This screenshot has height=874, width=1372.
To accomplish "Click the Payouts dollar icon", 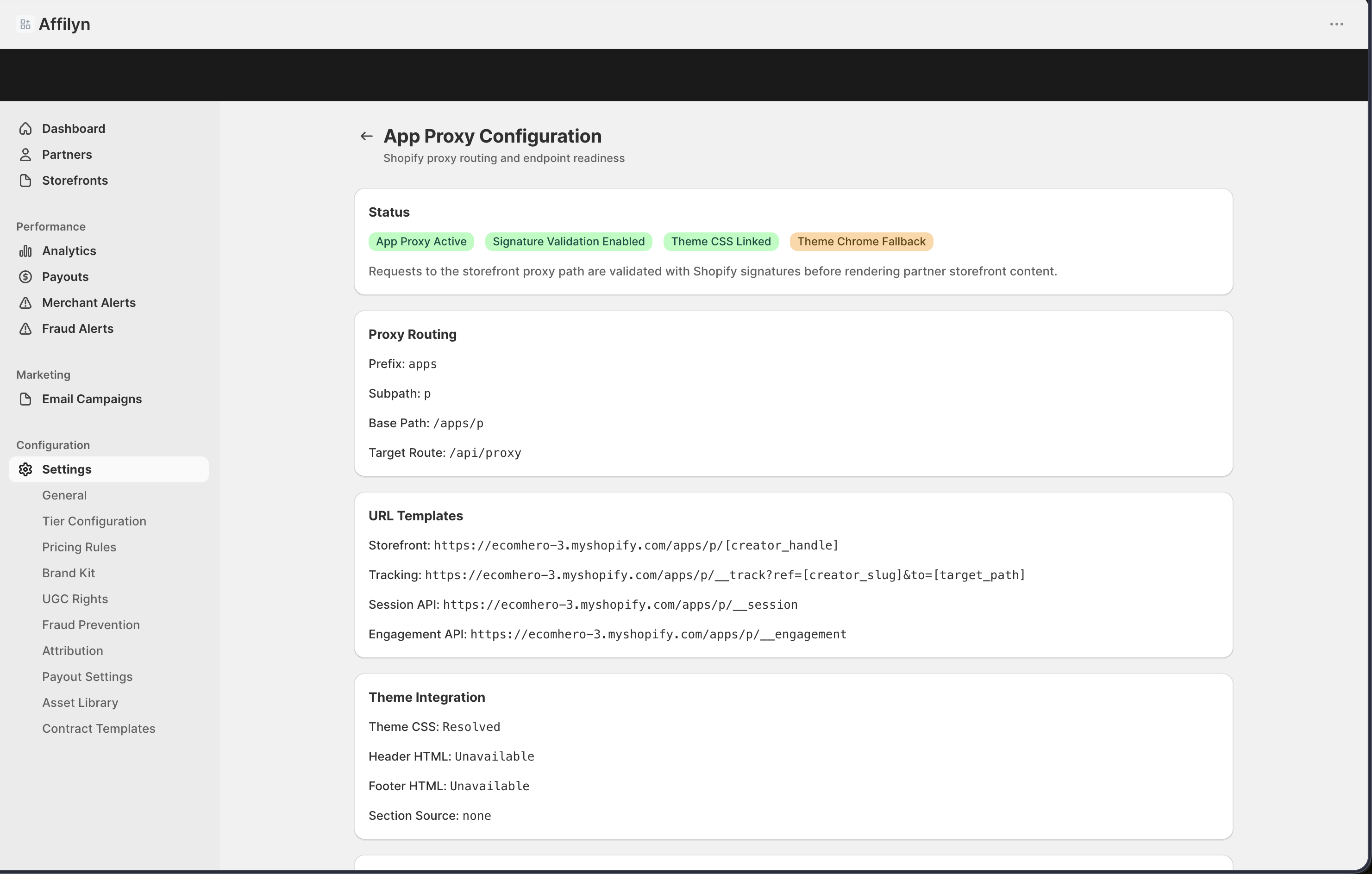I will coord(25,277).
